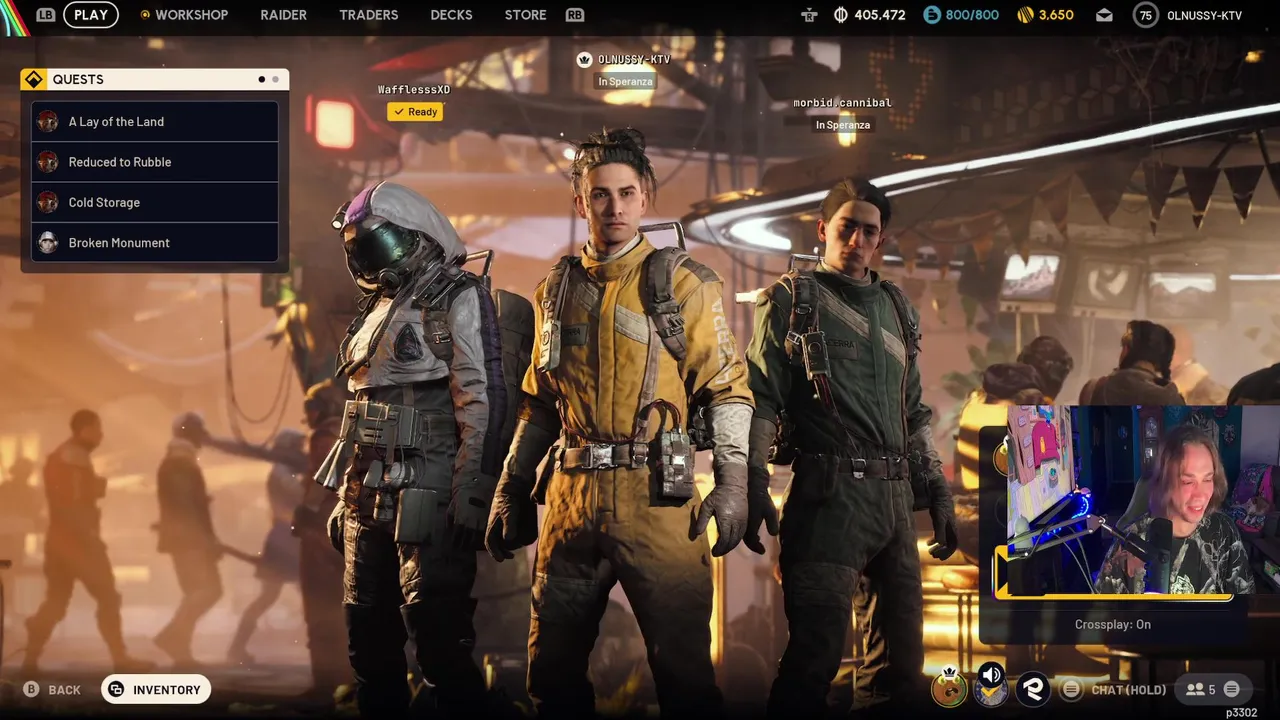Image resolution: width=1280 pixels, height=720 pixels.
Task: Open the mail envelope icon
Action: click(1104, 15)
